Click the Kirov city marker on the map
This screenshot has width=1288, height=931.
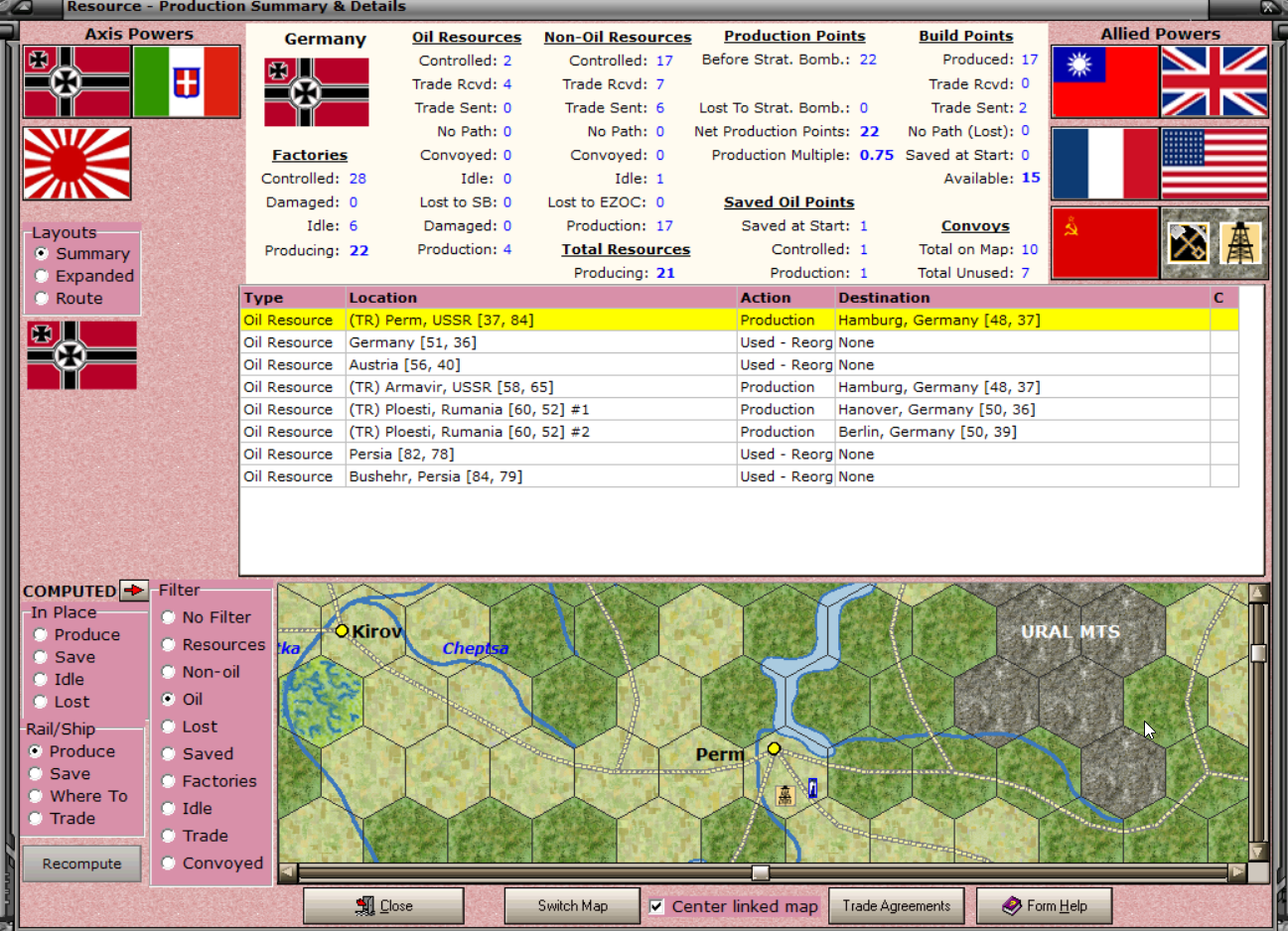tap(342, 630)
